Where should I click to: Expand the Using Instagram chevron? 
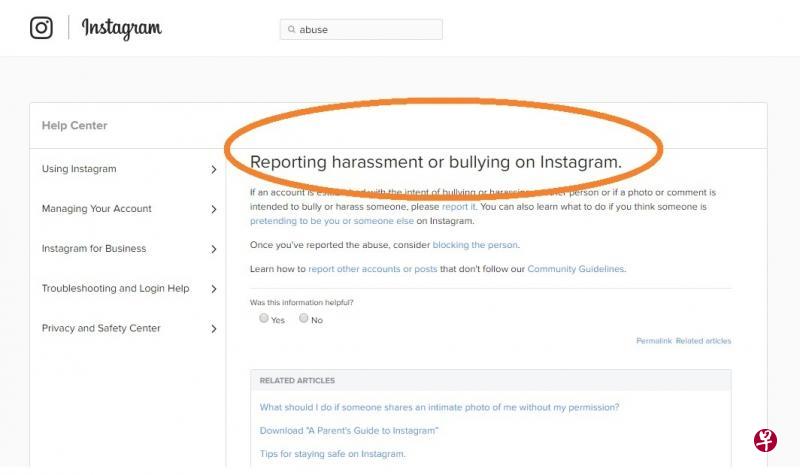tap(214, 169)
